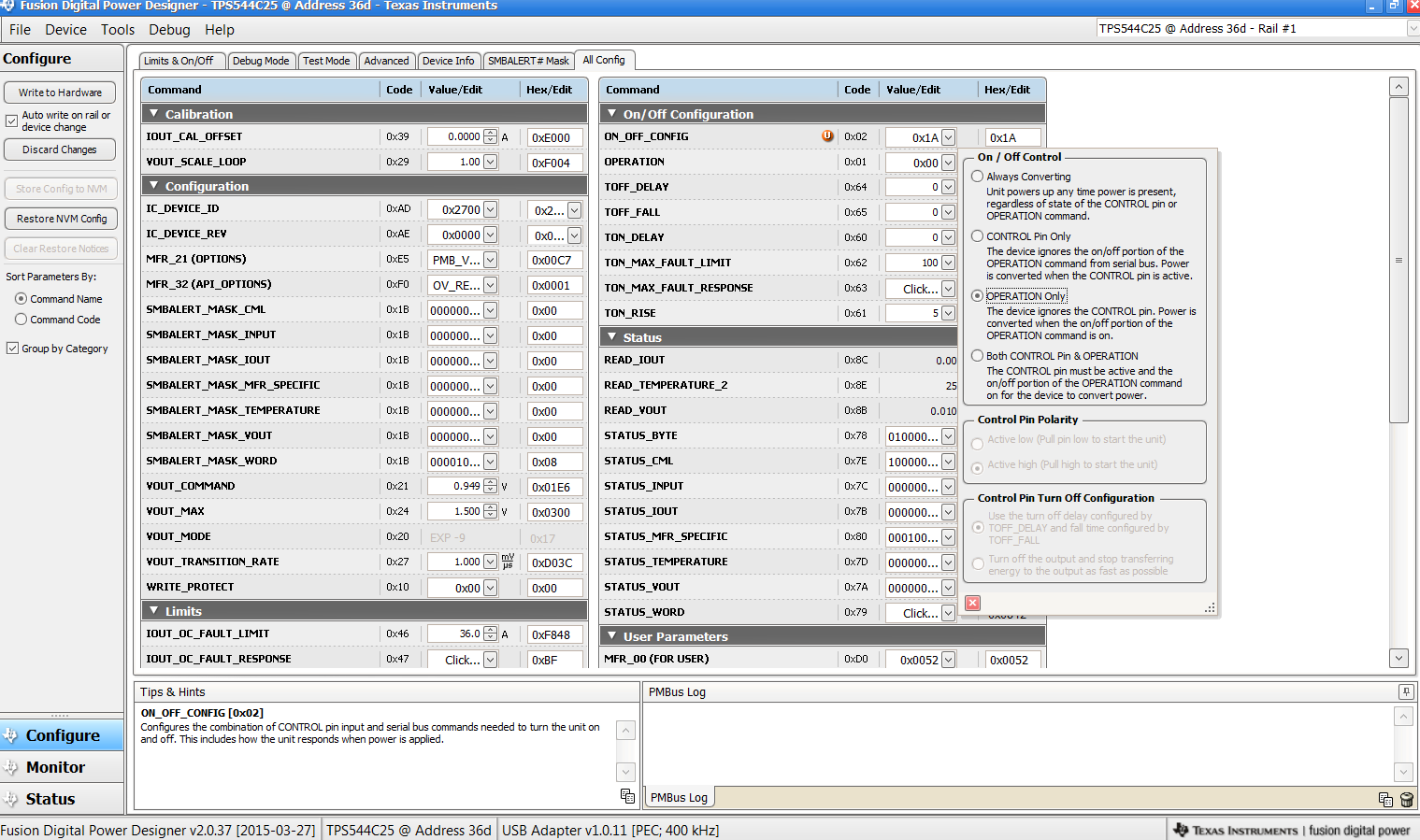
Task: Close the On/Off Control popup with red X
Action: pos(972,603)
